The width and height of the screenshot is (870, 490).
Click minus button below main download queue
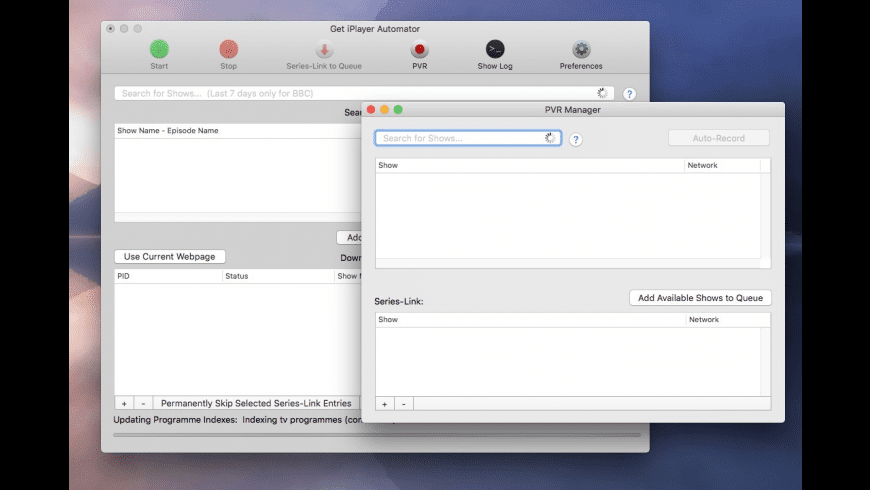click(x=143, y=403)
